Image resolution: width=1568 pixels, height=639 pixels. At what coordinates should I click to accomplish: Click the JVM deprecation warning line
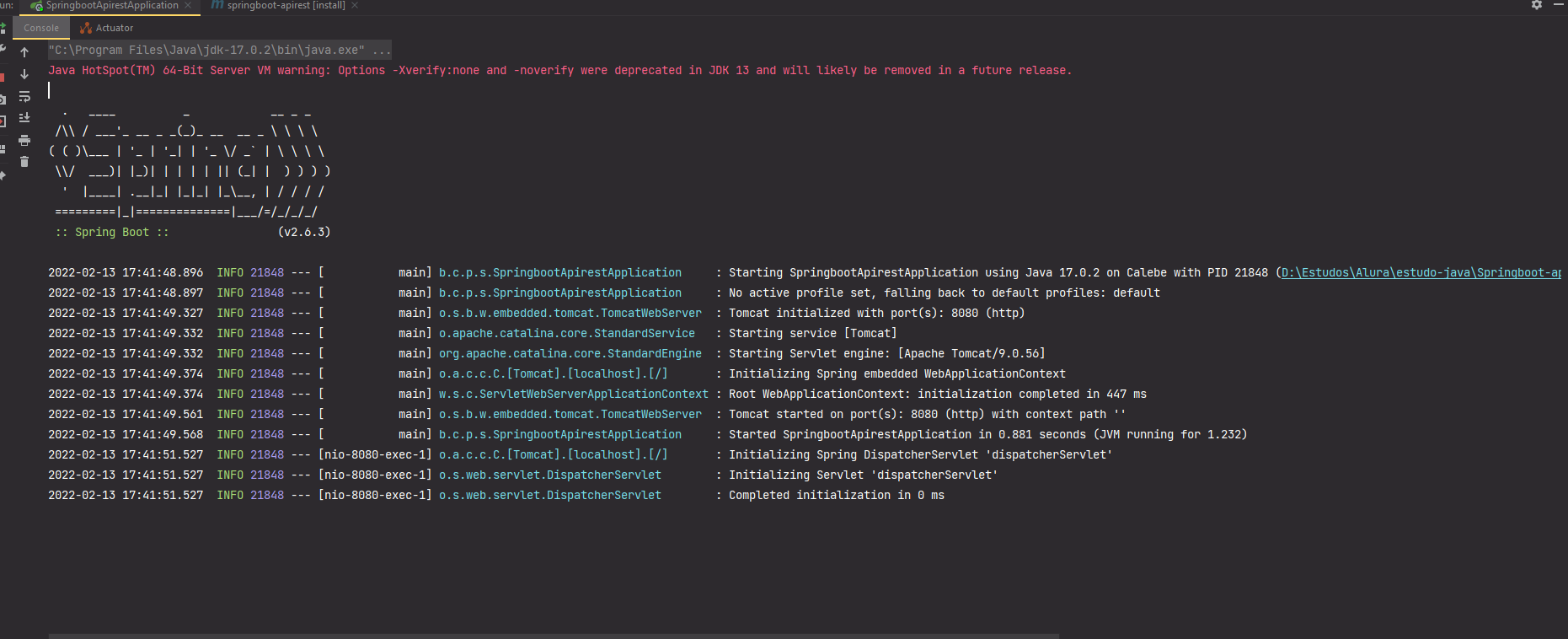559,70
